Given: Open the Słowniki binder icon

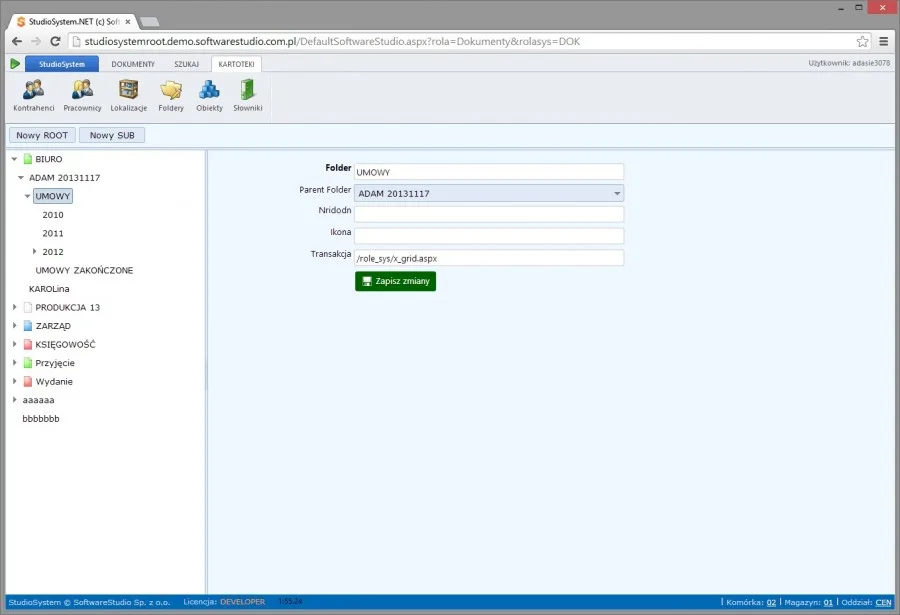Looking at the screenshot, I should [x=248, y=95].
